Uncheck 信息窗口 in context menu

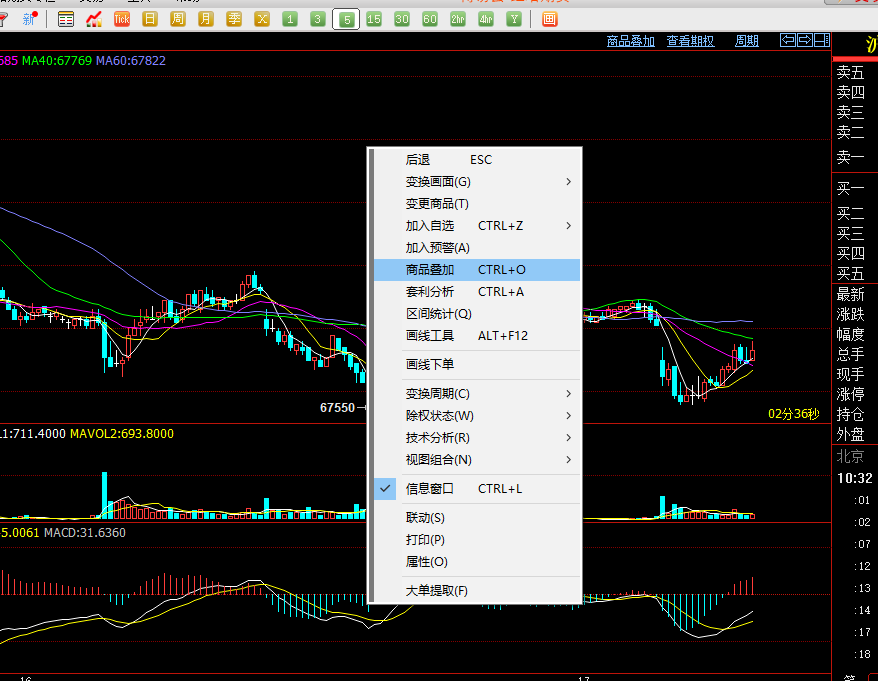pyautogui.click(x=429, y=489)
